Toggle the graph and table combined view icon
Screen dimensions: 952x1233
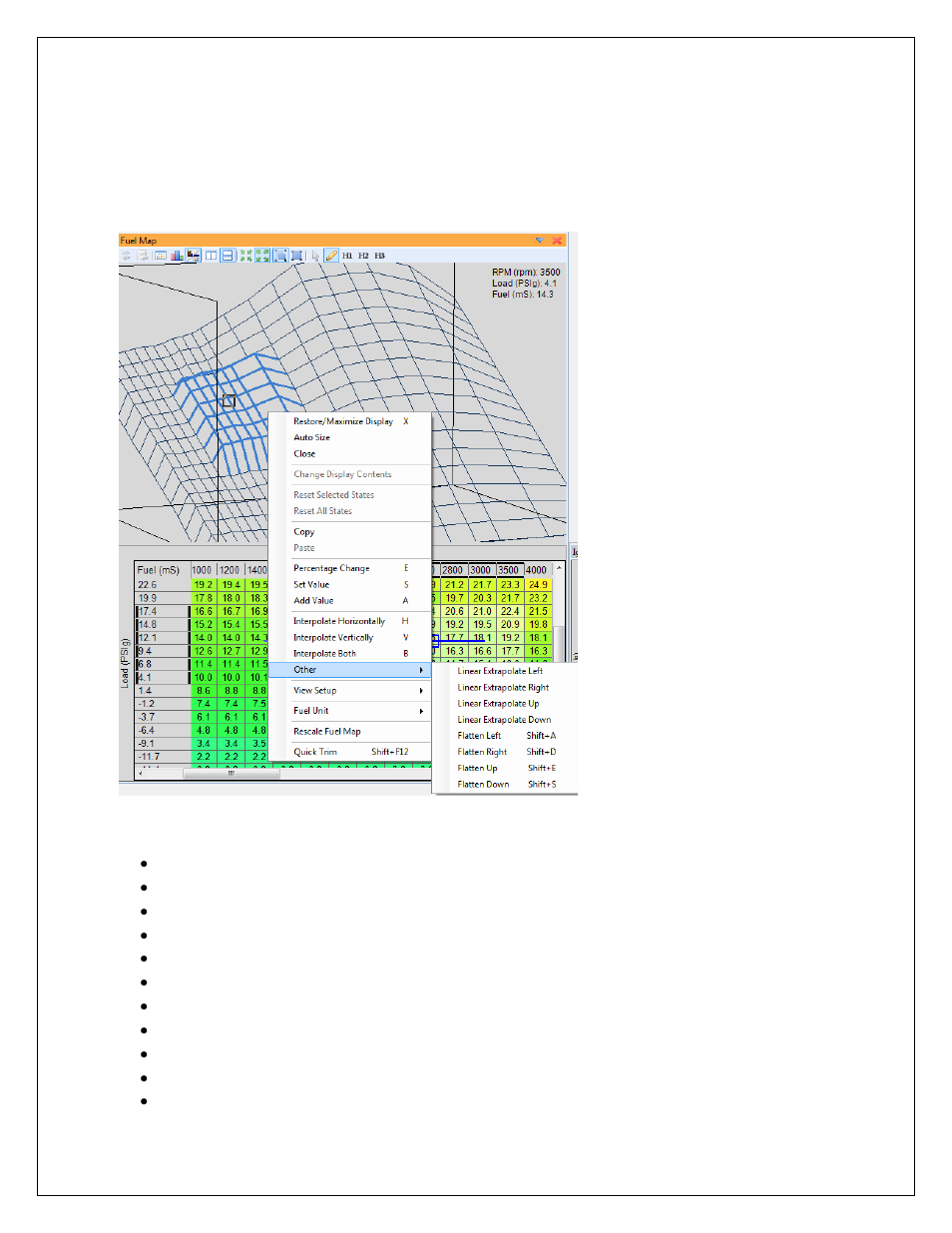point(194,256)
